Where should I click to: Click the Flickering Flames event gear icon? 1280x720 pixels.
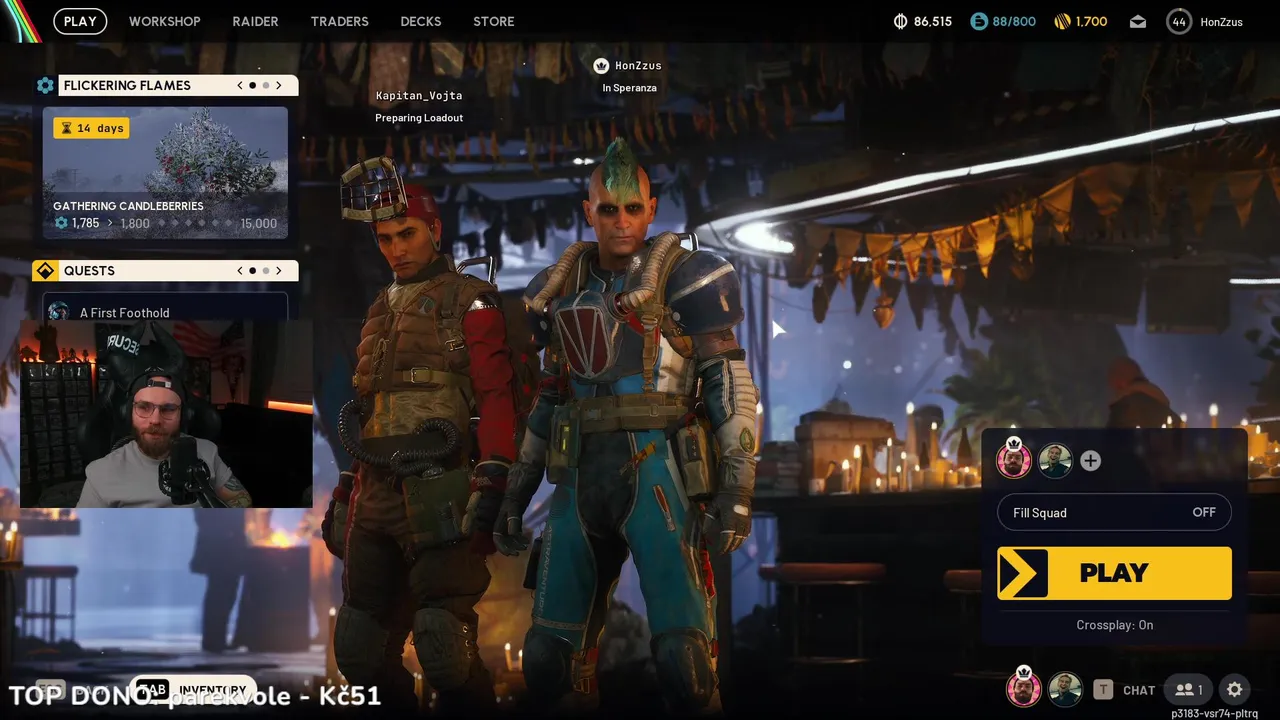pyautogui.click(x=45, y=86)
